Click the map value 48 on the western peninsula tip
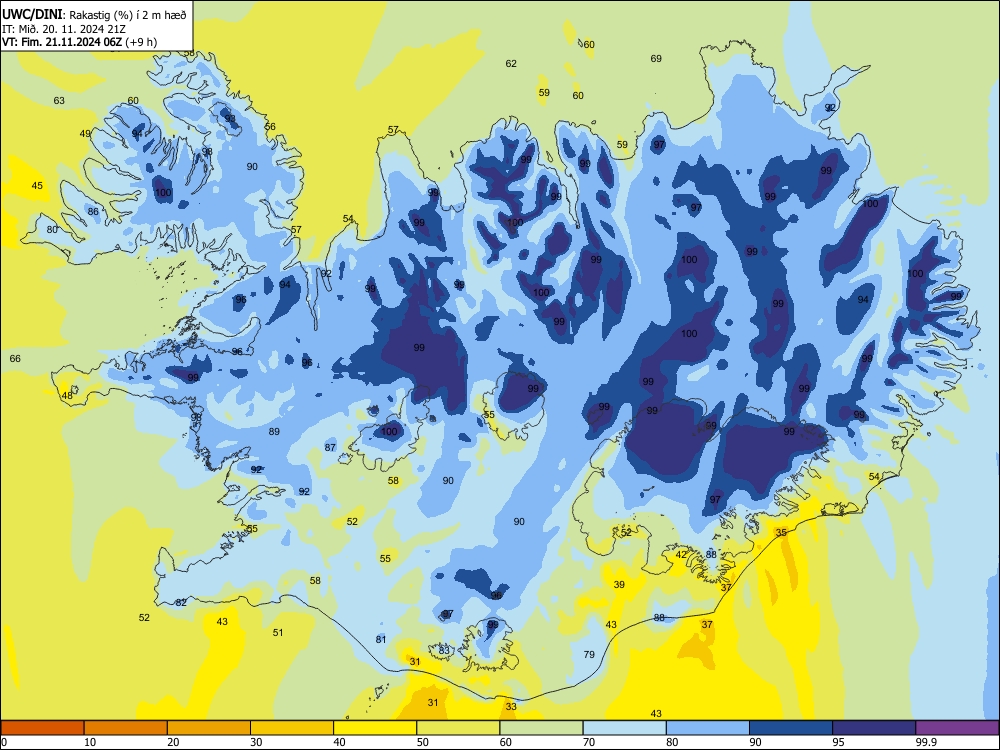 [x=67, y=395]
